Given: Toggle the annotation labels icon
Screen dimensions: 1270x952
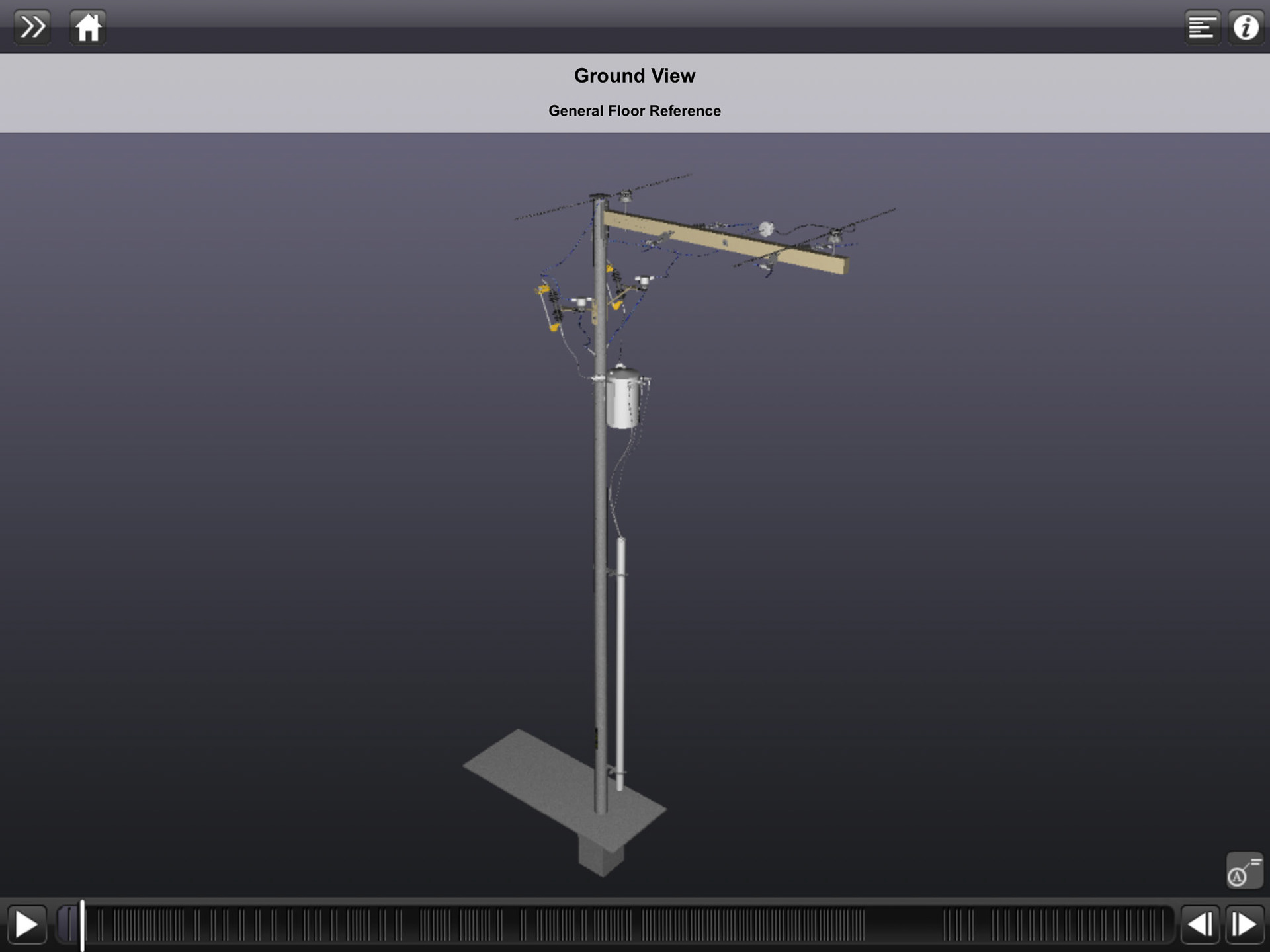Looking at the screenshot, I should (1244, 870).
